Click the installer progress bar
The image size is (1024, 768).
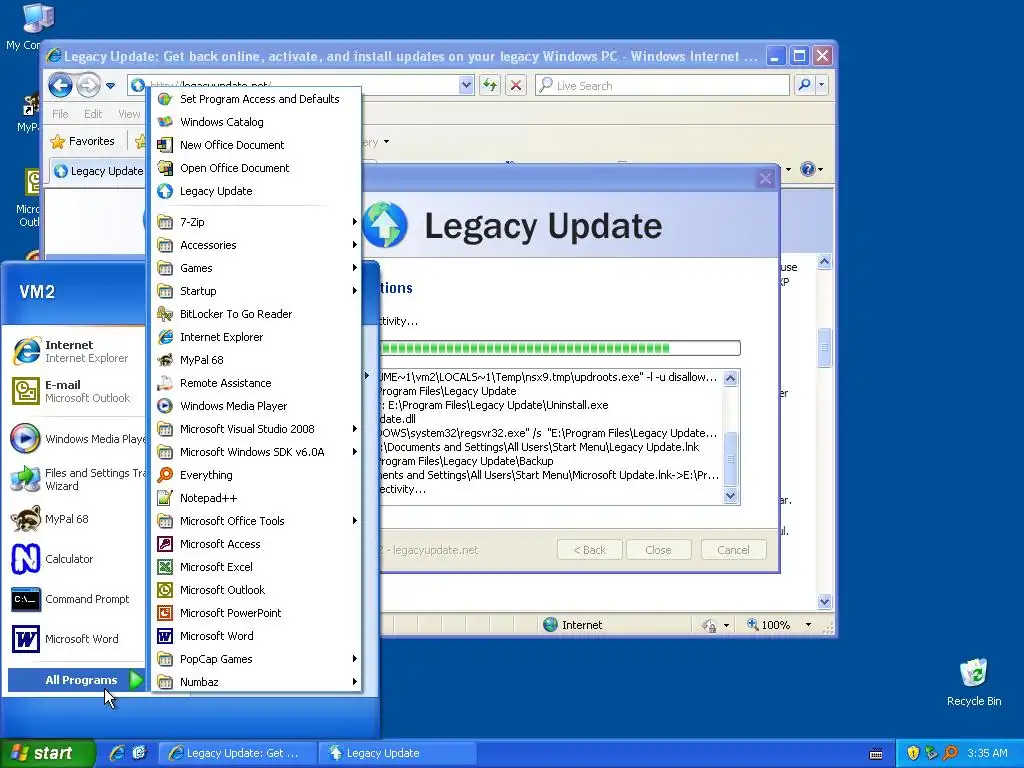[559, 348]
